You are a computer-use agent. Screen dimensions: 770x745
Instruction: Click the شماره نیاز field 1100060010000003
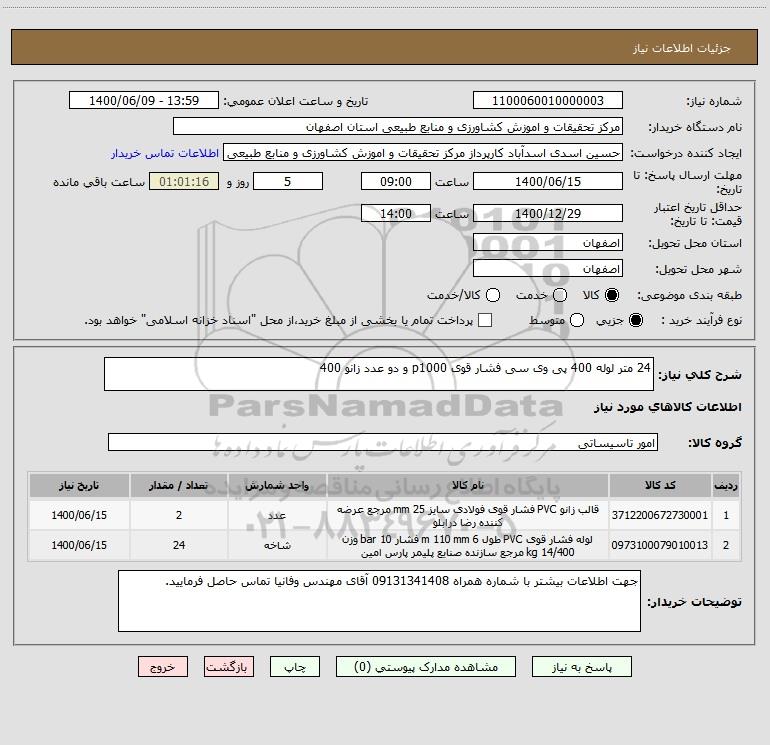pyautogui.click(x=548, y=100)
